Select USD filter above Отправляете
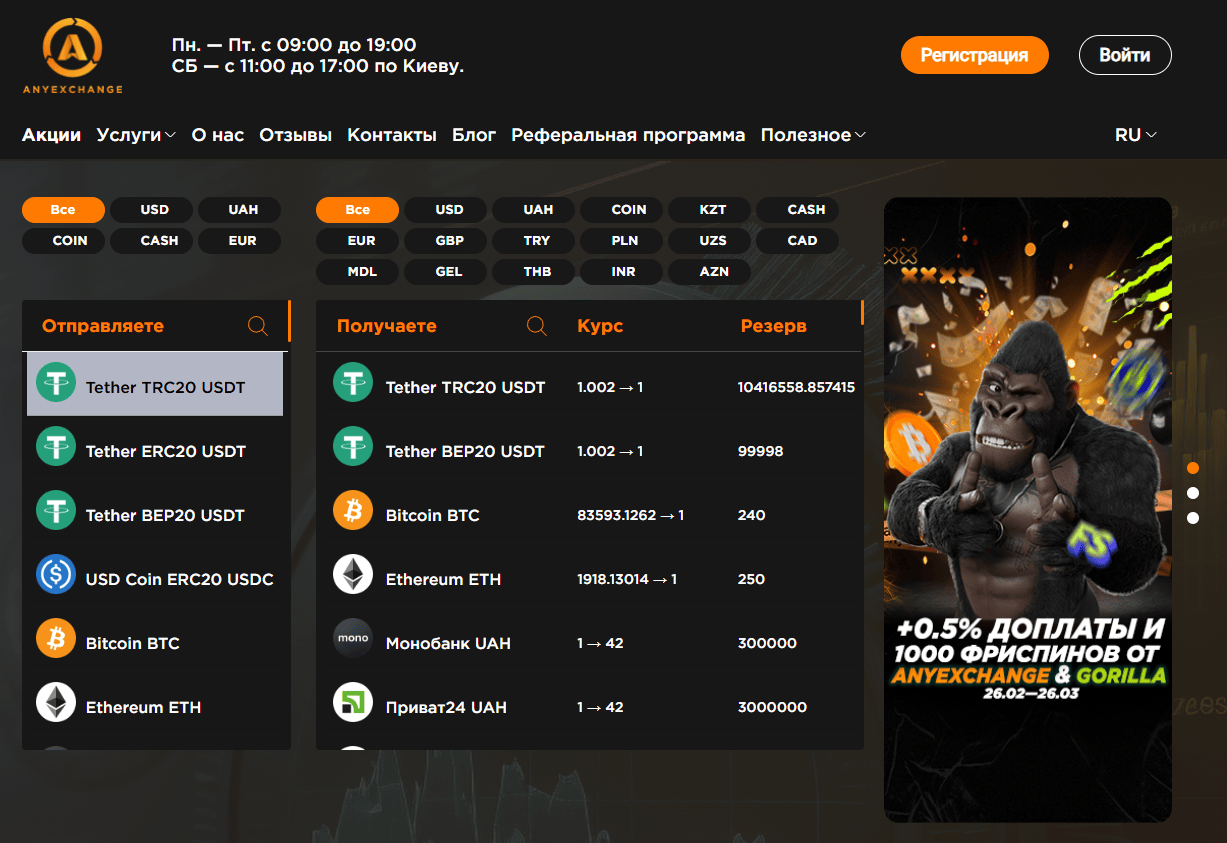This screenshot has height=843, width=1227. (x=154, y=210)
